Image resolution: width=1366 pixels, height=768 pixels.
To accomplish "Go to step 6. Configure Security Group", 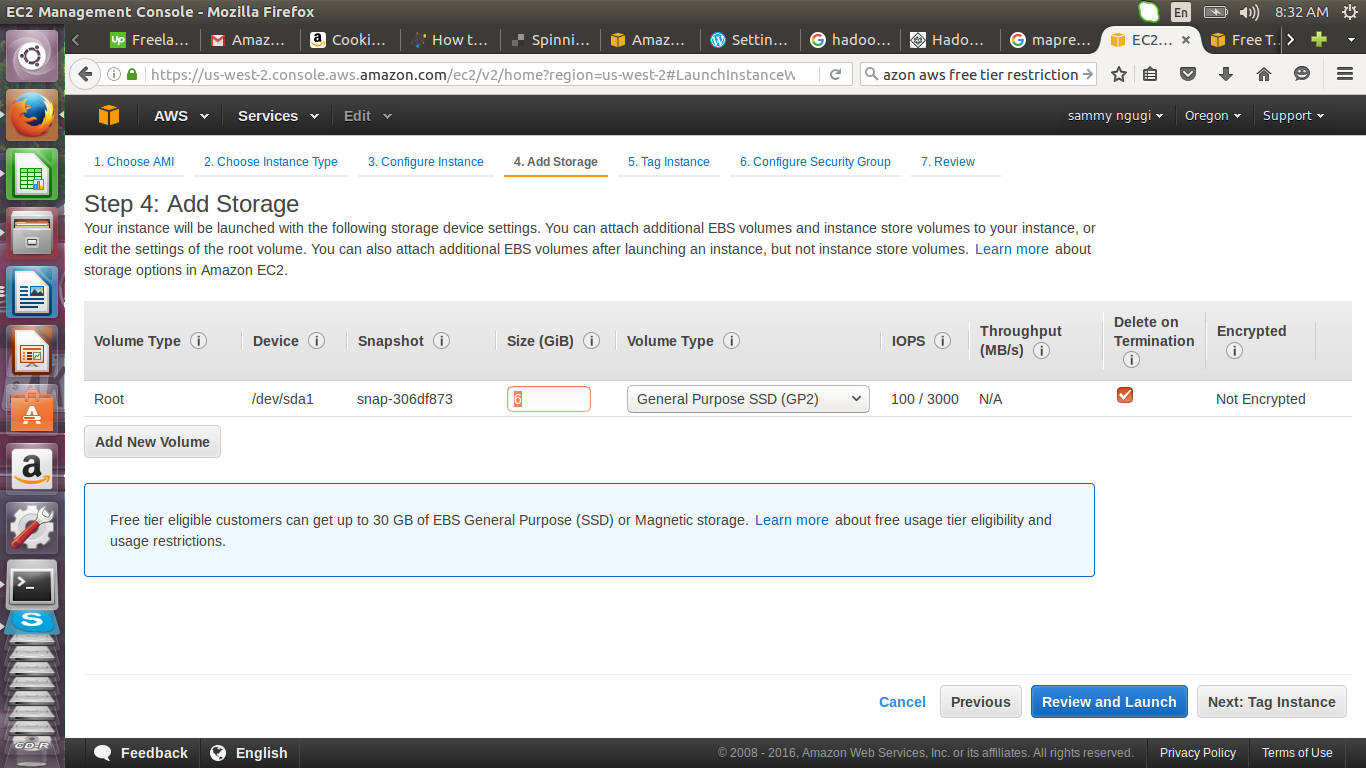I will tap(815, 162).
